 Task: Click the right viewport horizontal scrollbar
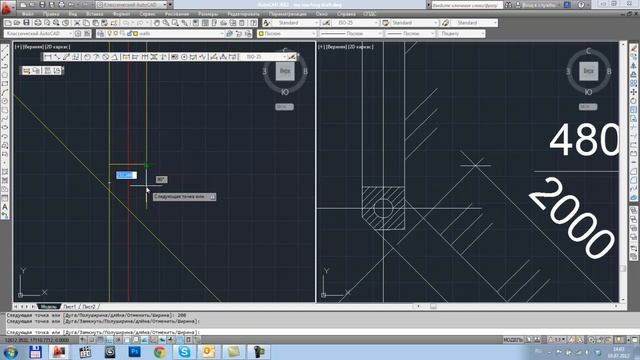pos(517,306)
